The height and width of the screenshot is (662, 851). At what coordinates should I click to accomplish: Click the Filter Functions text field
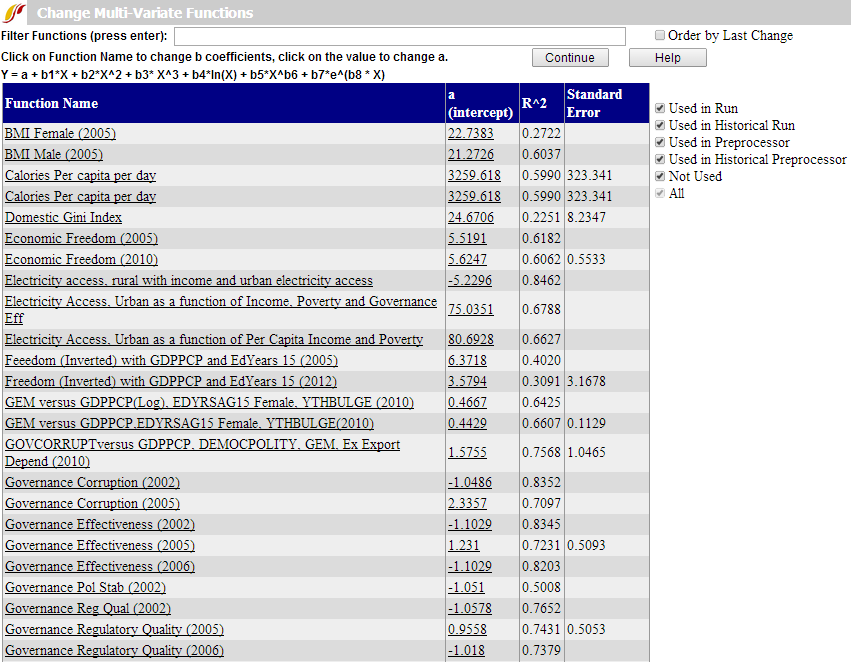399,37
